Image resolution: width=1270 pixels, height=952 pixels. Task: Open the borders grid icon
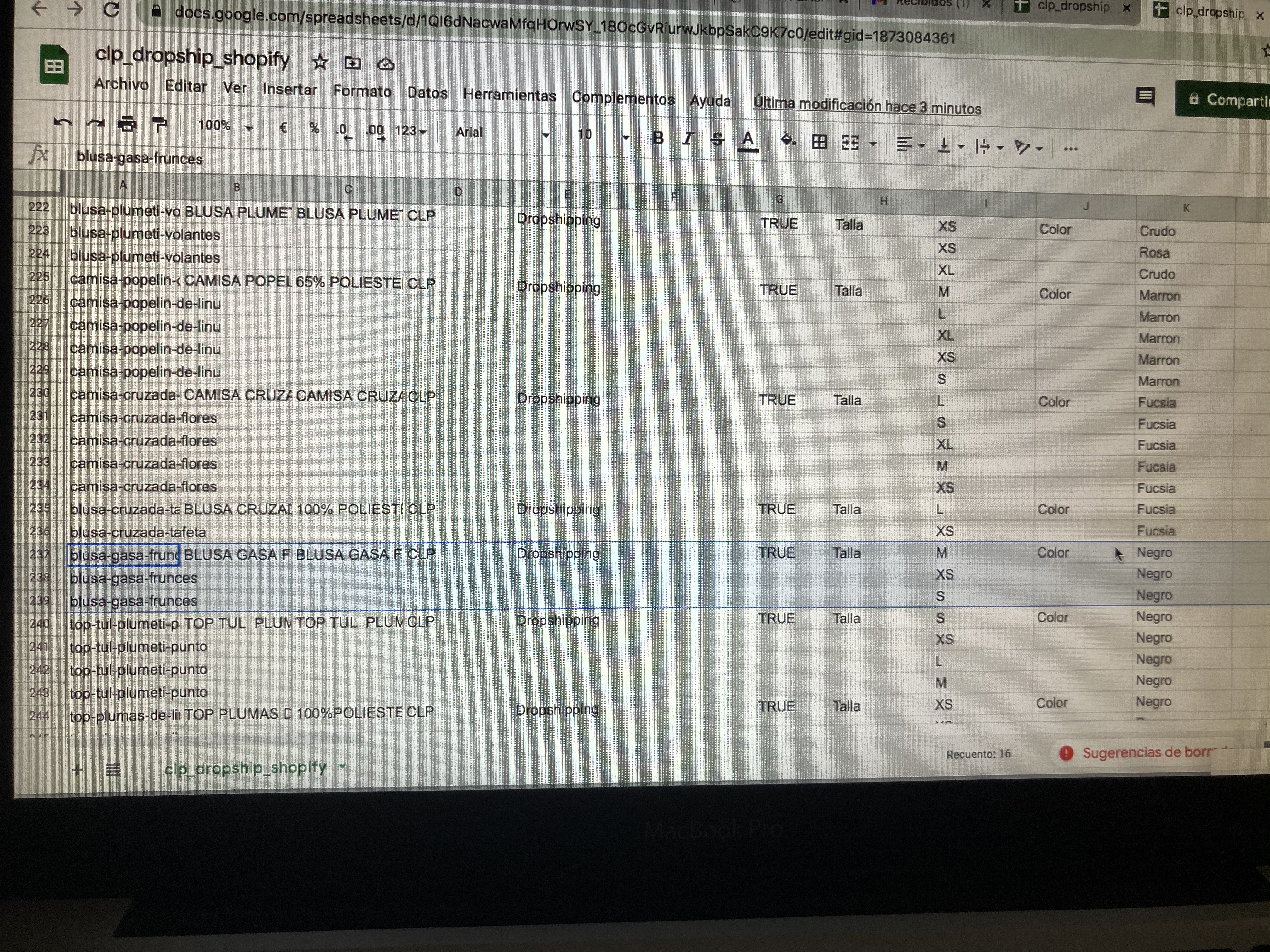point(819,141)
